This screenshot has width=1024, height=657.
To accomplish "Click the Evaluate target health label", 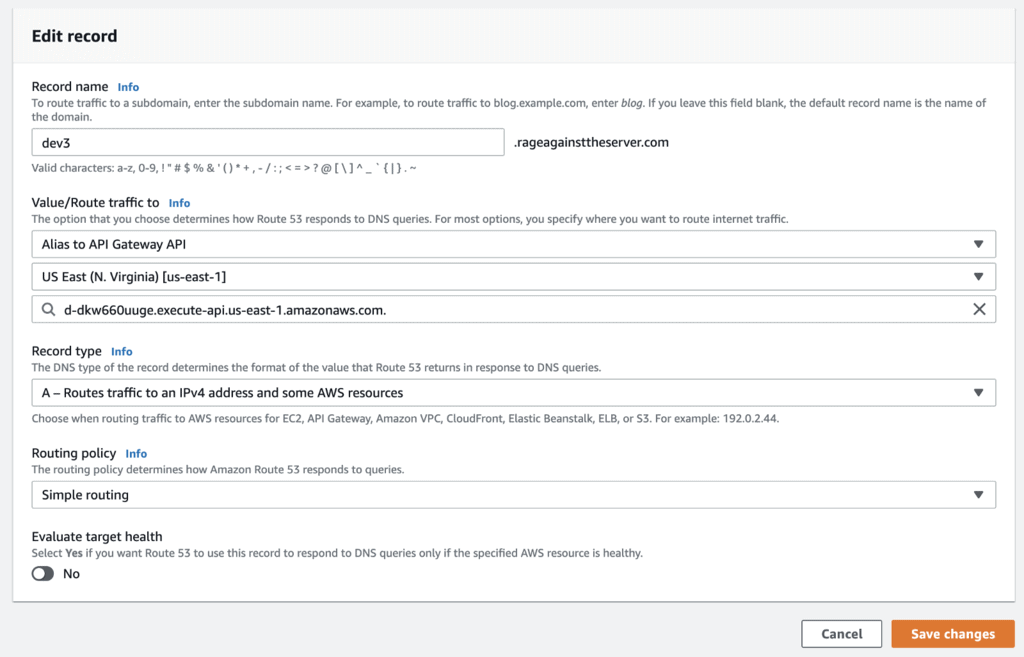I will 97,537.
